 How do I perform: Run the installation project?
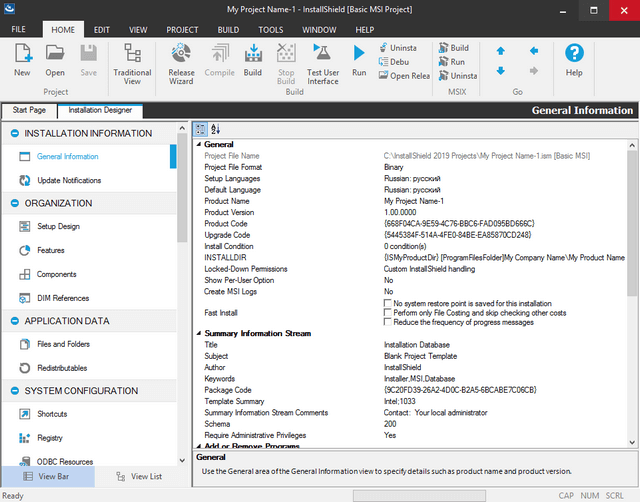click(360, 59)
